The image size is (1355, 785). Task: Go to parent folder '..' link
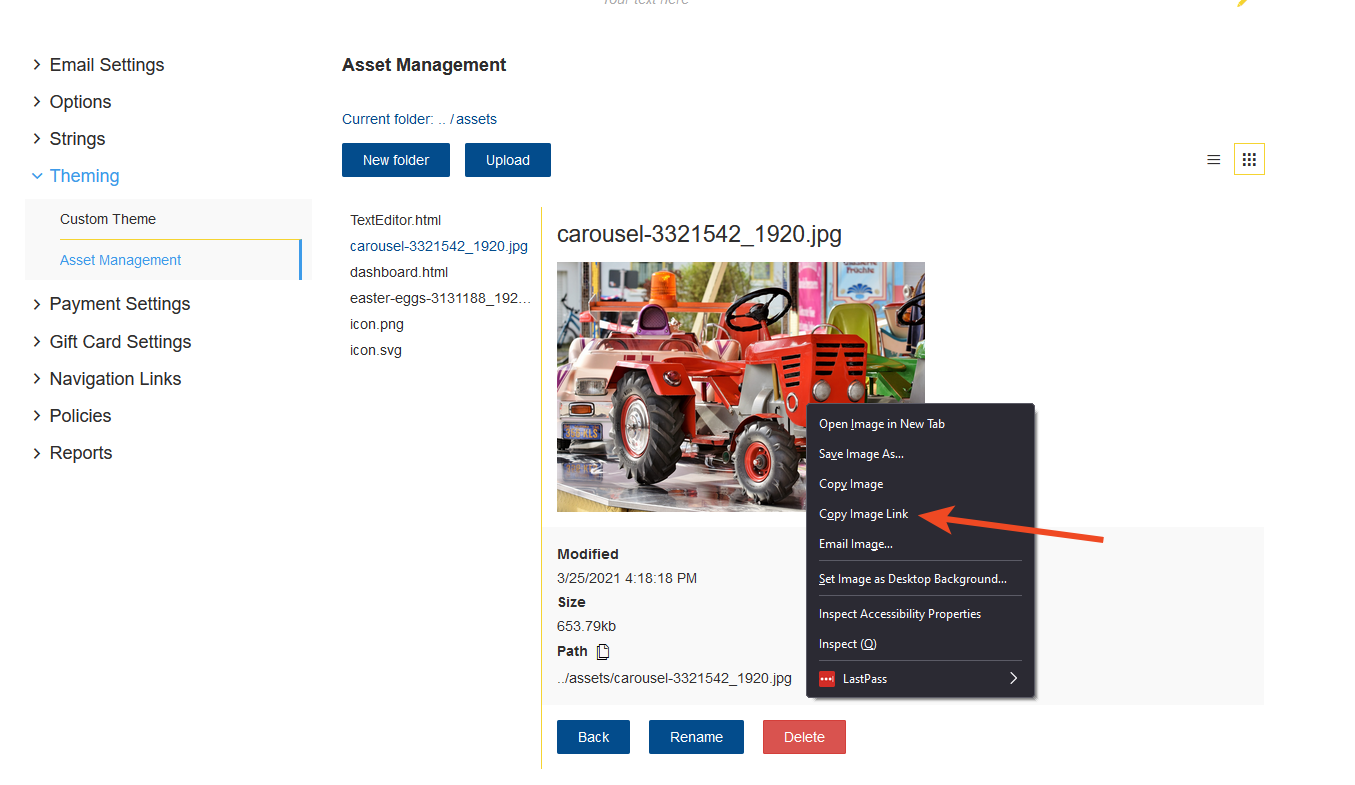pyautogui.click(x=442, y=119)
